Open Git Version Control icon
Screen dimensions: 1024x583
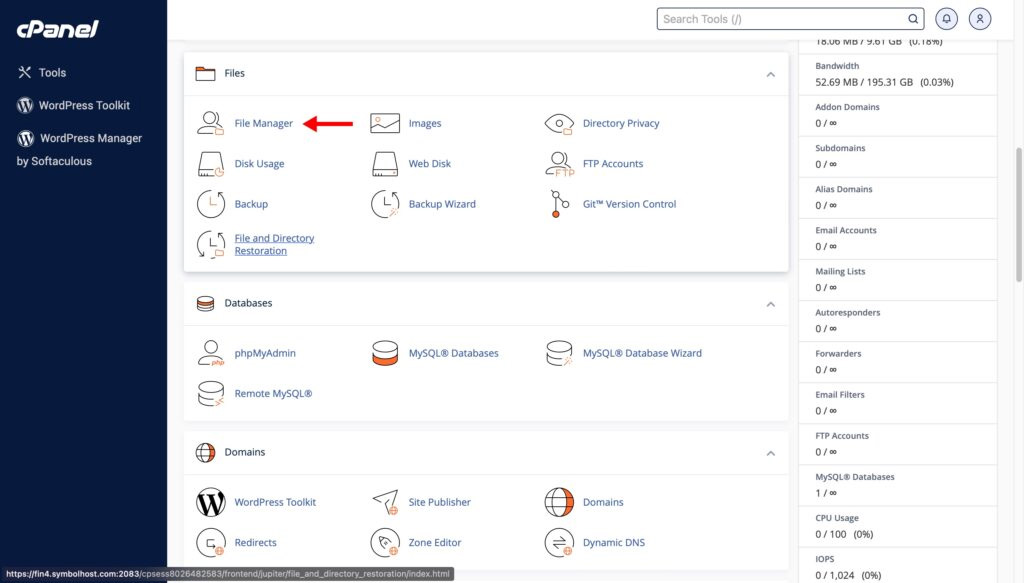559,204
